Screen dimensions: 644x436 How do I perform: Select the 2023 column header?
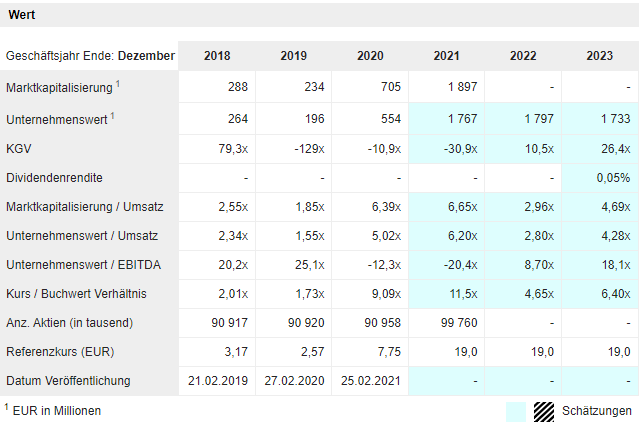pyautogui.click(x=600, y=56)
